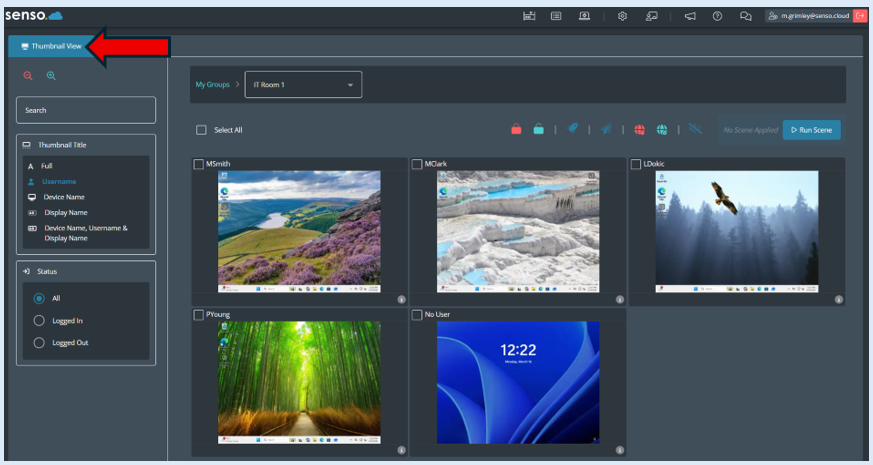873x465 pixels.
Task: Select the Logged In status radio
Action: tap(40, 320)
